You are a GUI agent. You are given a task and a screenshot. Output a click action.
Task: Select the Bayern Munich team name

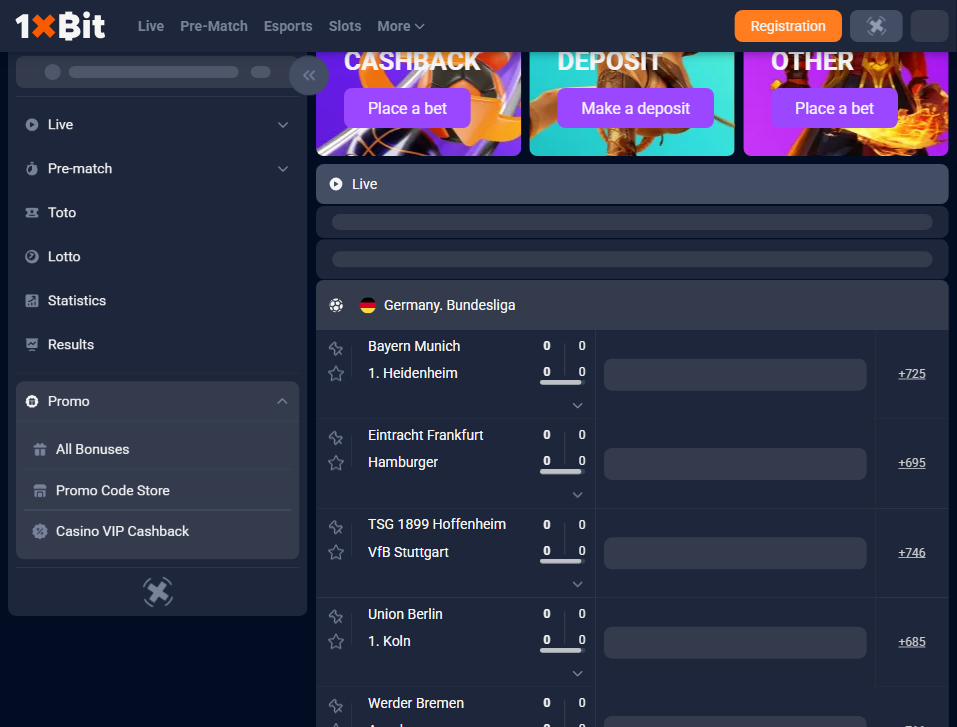[x=414, y=346]
